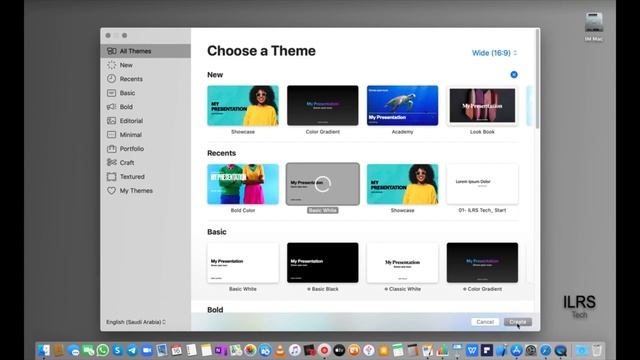This screenshot has width=640, height=360.
Task: Choose Basic White theme in Basic section
Action: click(243, 262)
